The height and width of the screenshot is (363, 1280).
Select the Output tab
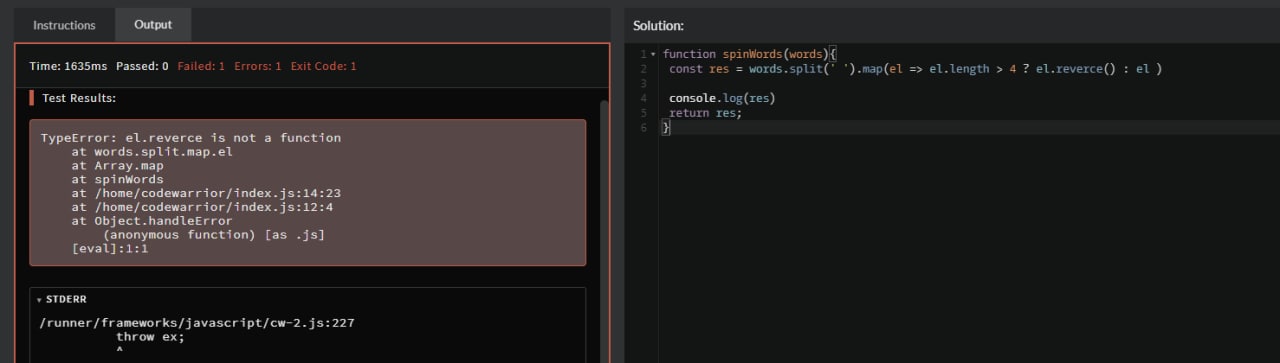(153, 25)
